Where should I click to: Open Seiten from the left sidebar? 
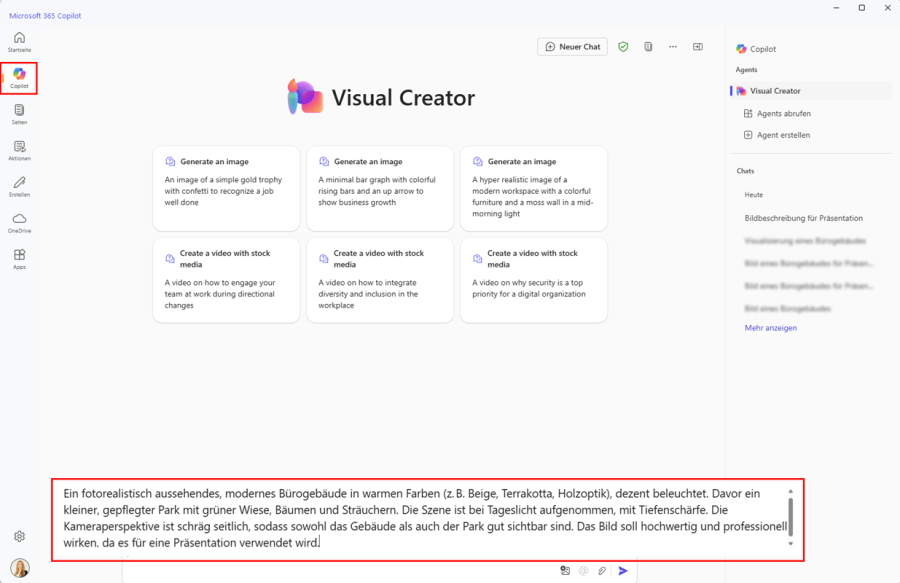click(19, 112)
